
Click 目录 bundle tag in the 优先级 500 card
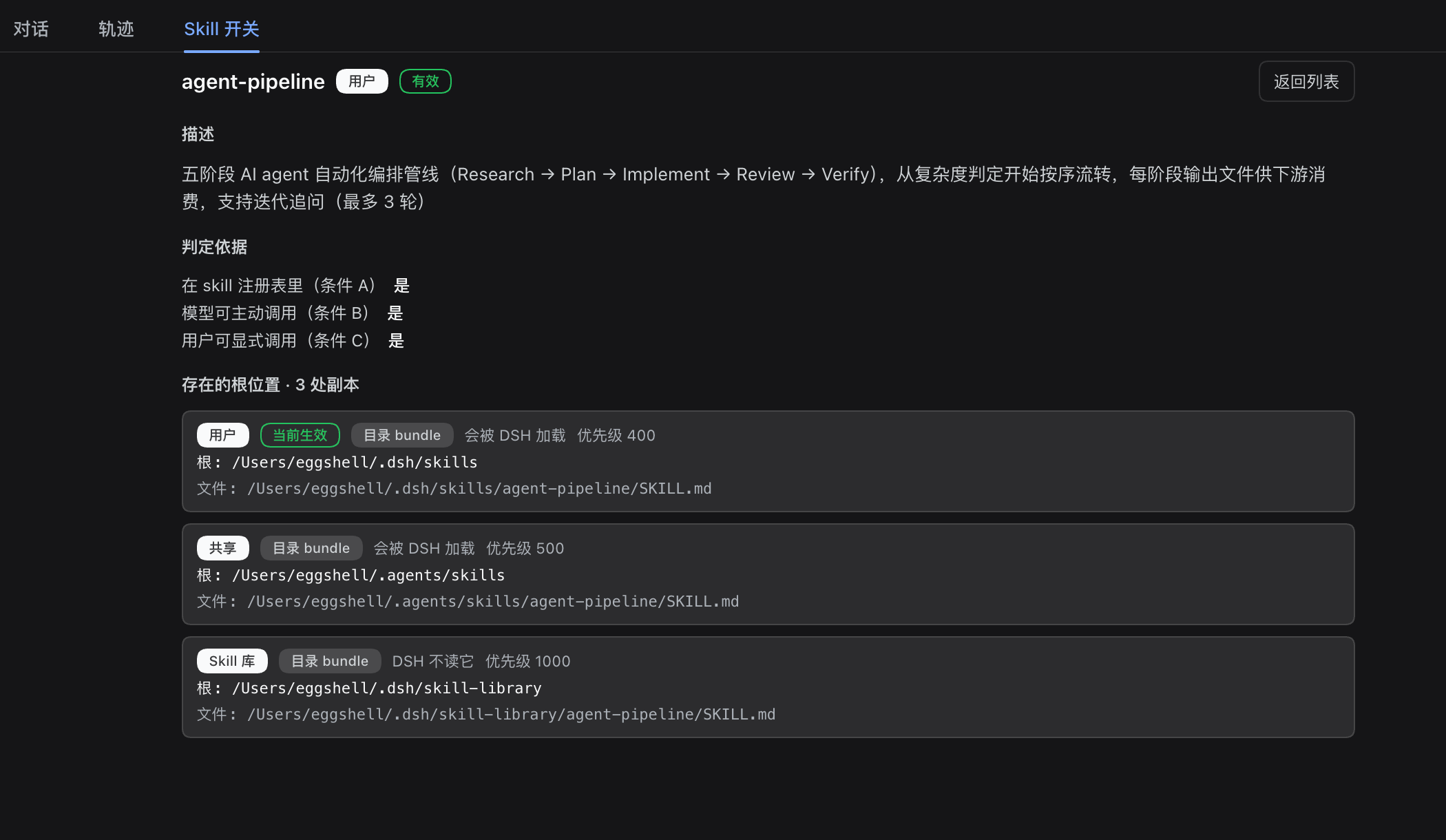click(311, 548)
